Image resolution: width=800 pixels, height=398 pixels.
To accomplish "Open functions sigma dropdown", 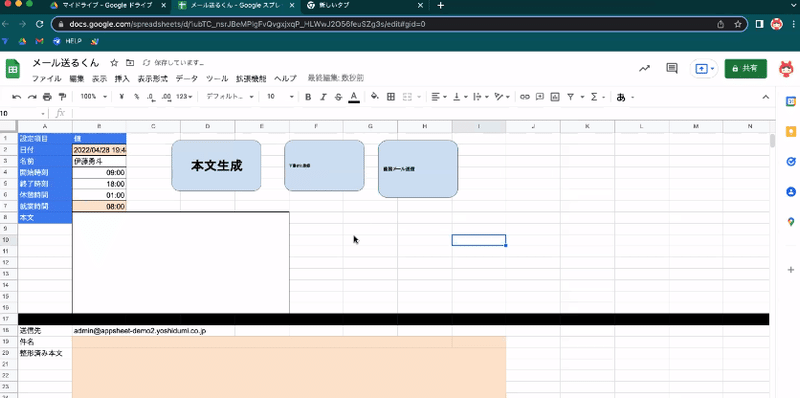I will [x=597, y=97].
